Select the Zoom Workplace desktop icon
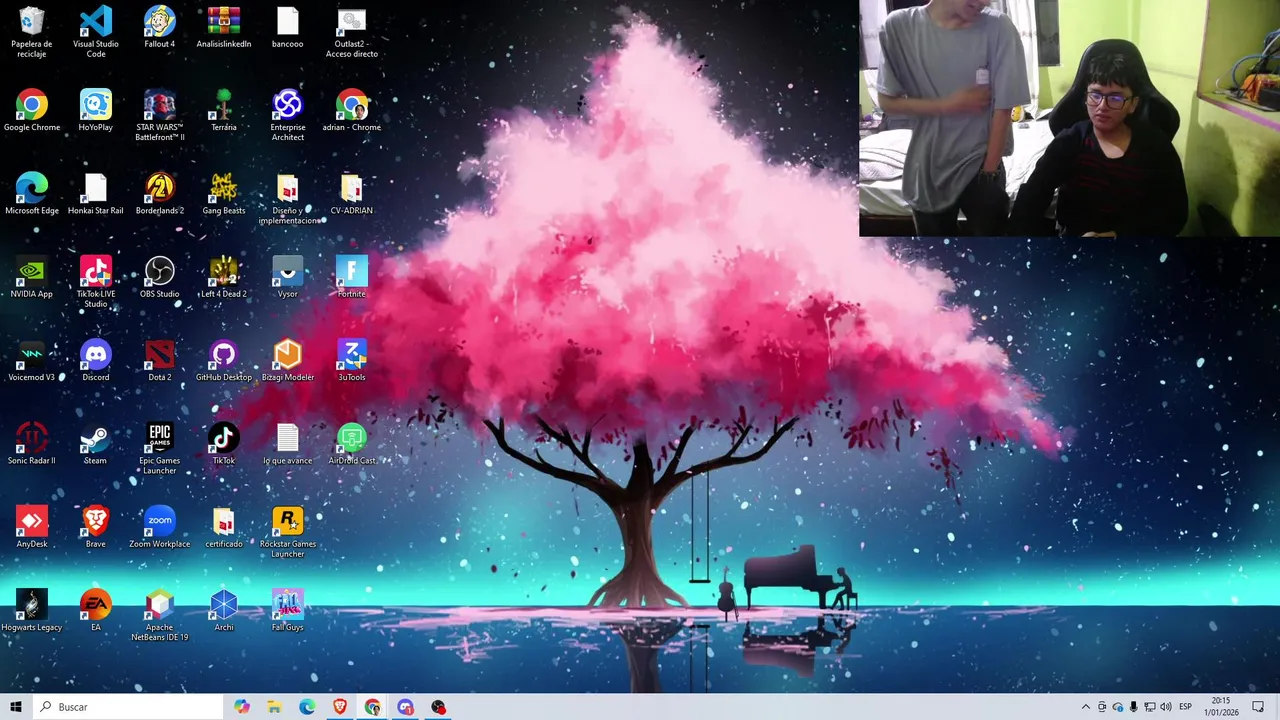Image resolution: width=1280 pixels, height=720 pixels. pos(159,521)
